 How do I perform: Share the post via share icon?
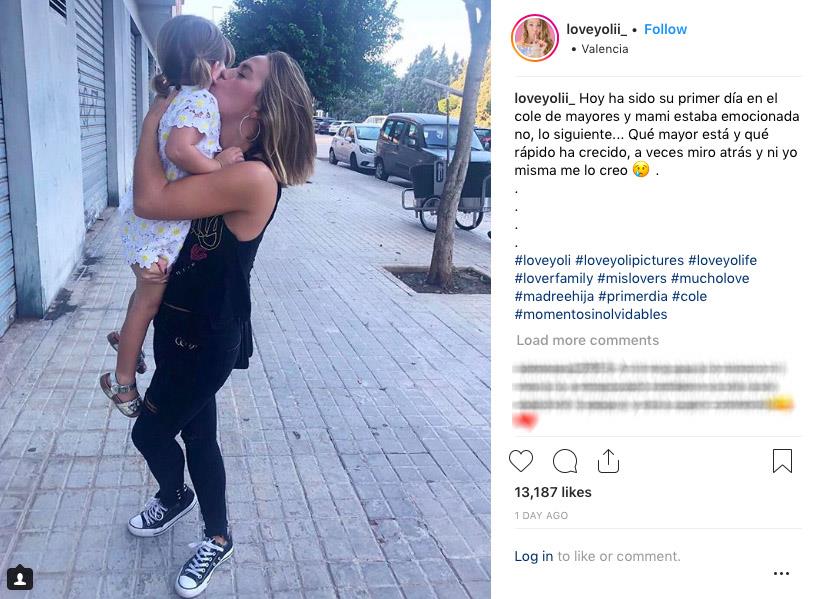pyautogui.click(x=608, y=461)
